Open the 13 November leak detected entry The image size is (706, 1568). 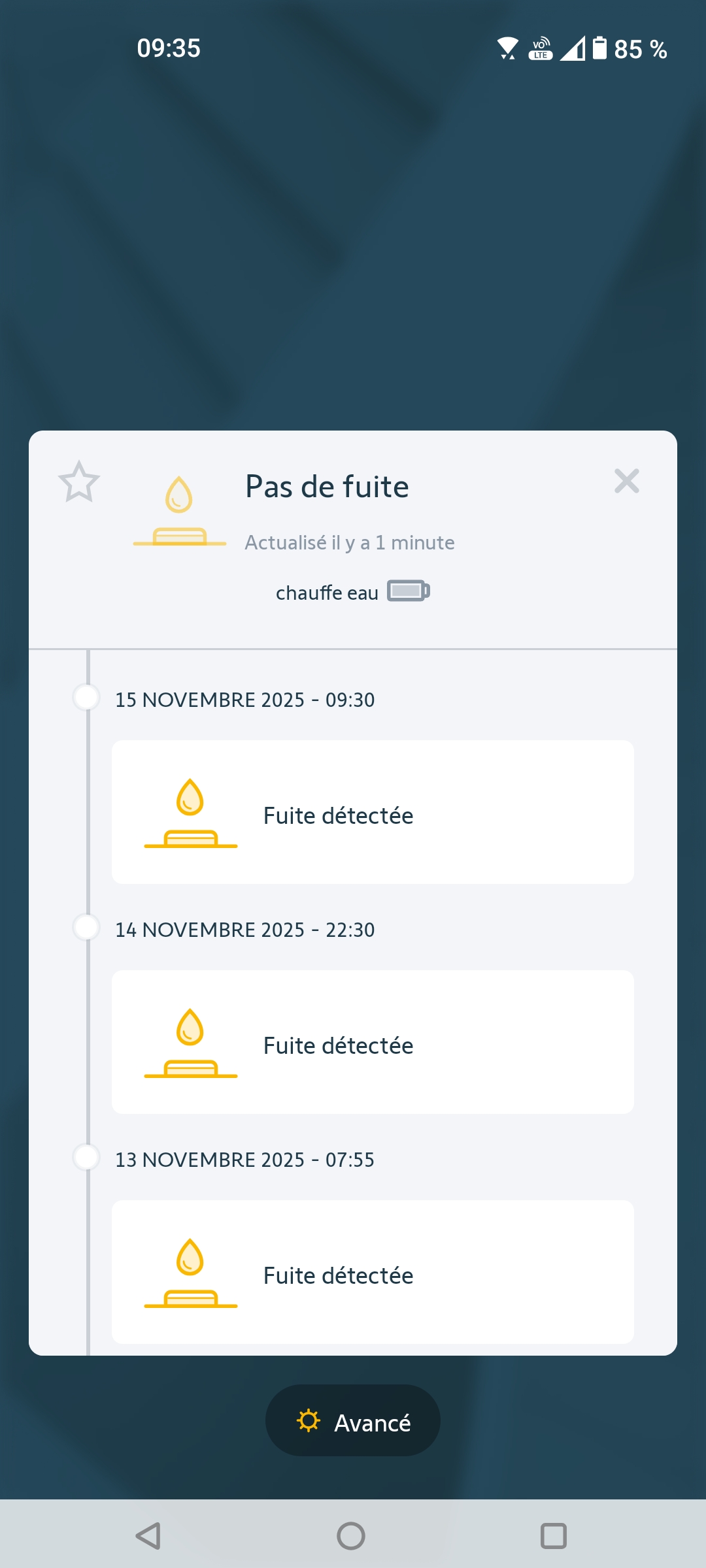(x=373, y=1272)
